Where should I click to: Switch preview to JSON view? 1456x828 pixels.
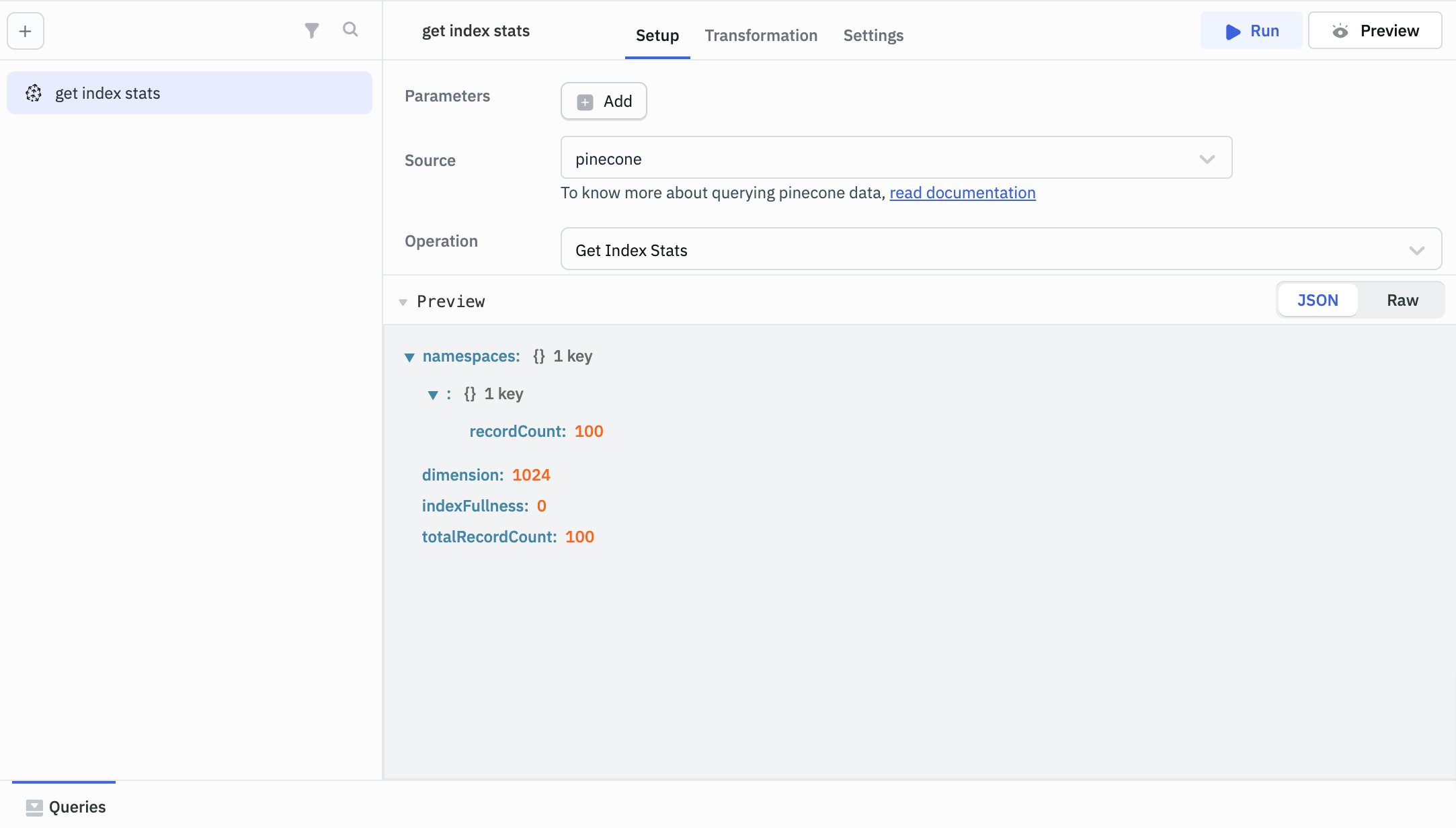click(x=1318, y=300)
